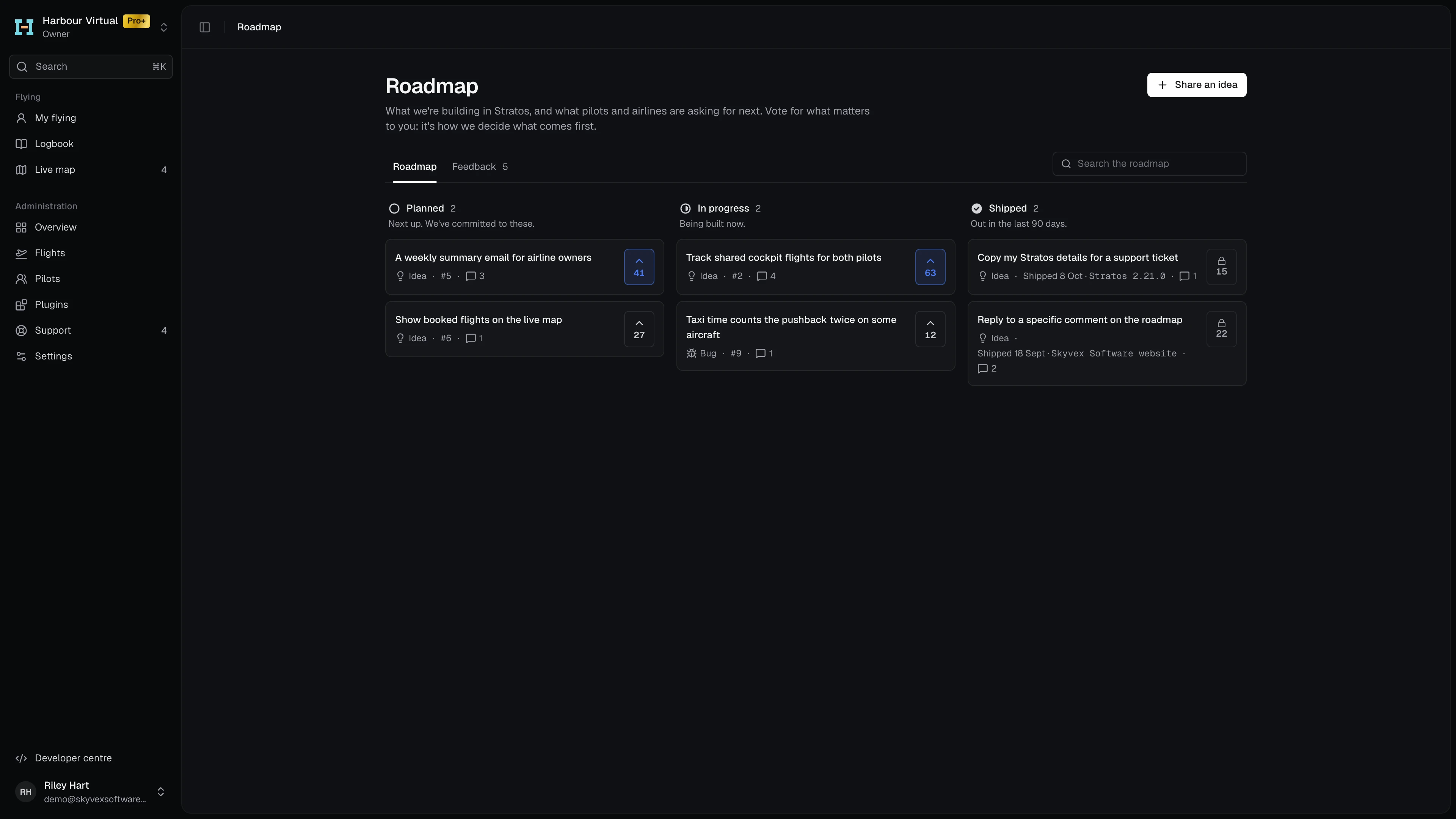Click comments icon on weekly summary email card
Screen dimensions: 1456x819
[x=470, y=276]
